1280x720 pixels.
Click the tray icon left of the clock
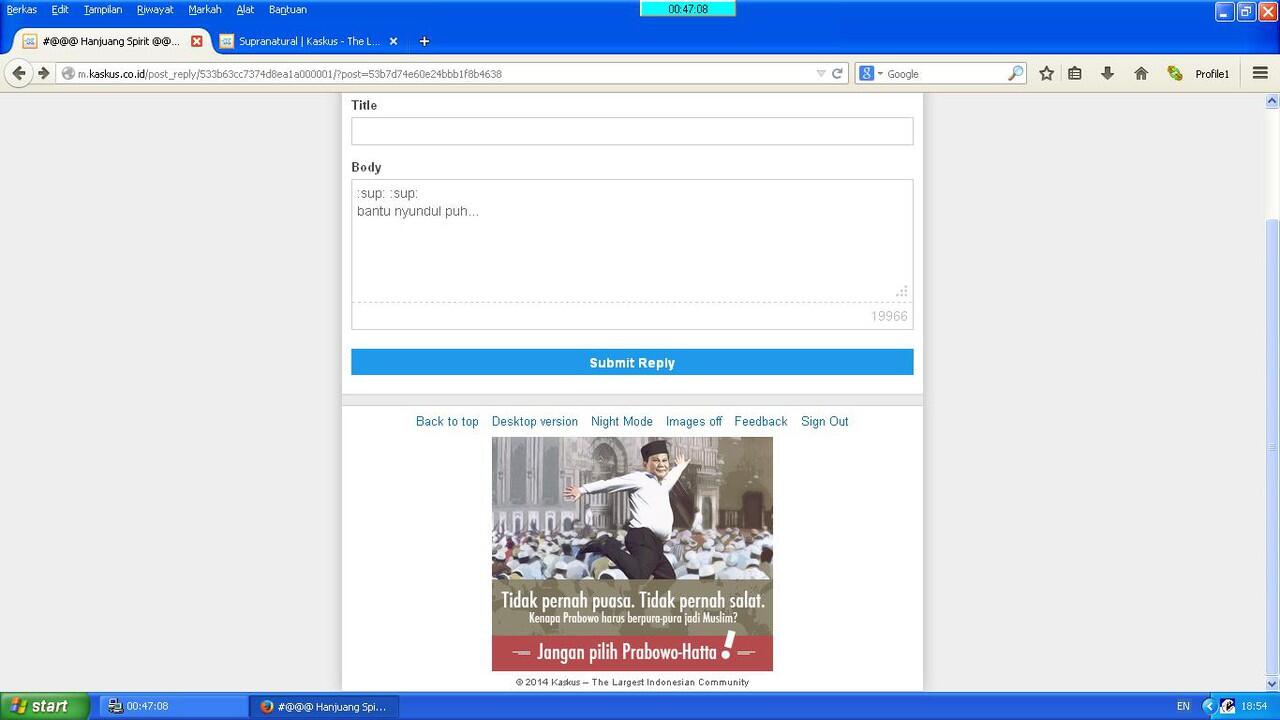click(x=1227, y=706)
